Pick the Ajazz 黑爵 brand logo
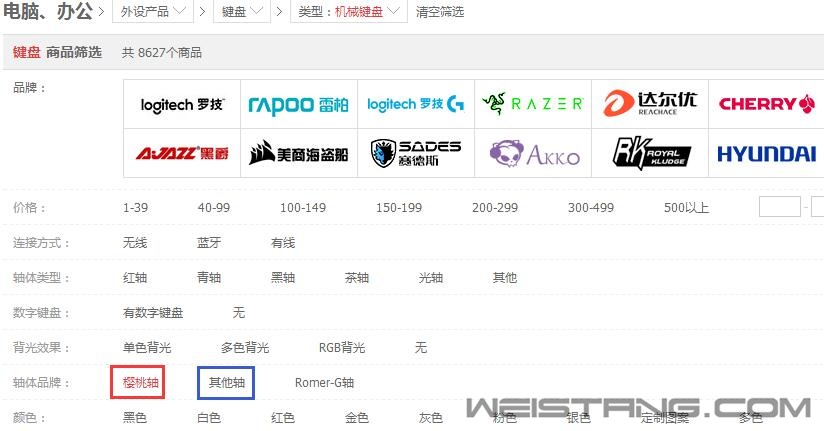The height and width of the screenshot is (431, 824). (x=182, y=153)
